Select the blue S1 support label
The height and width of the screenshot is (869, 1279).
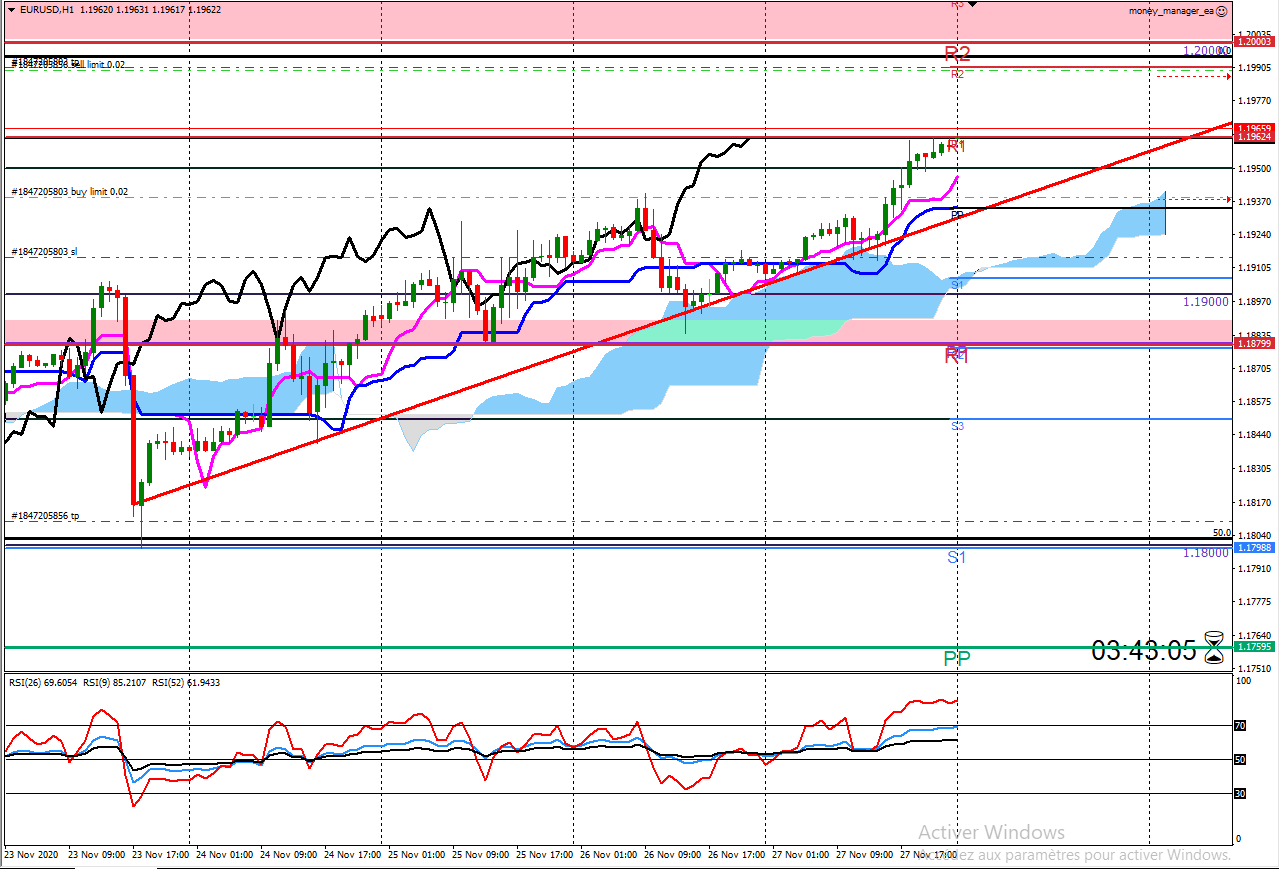[x=957, y=556]
